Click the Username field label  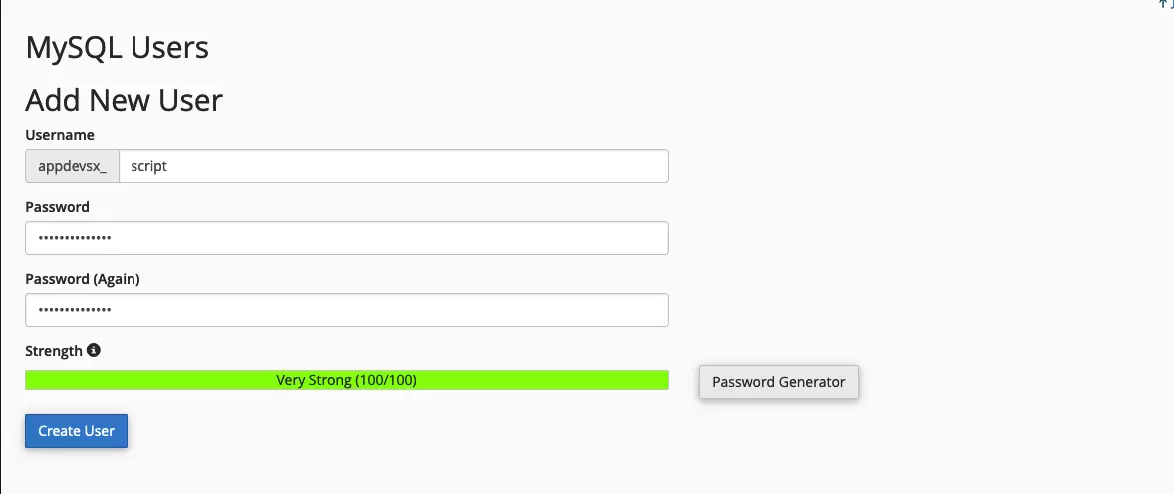pyautogui.click(x=60, y=135)
